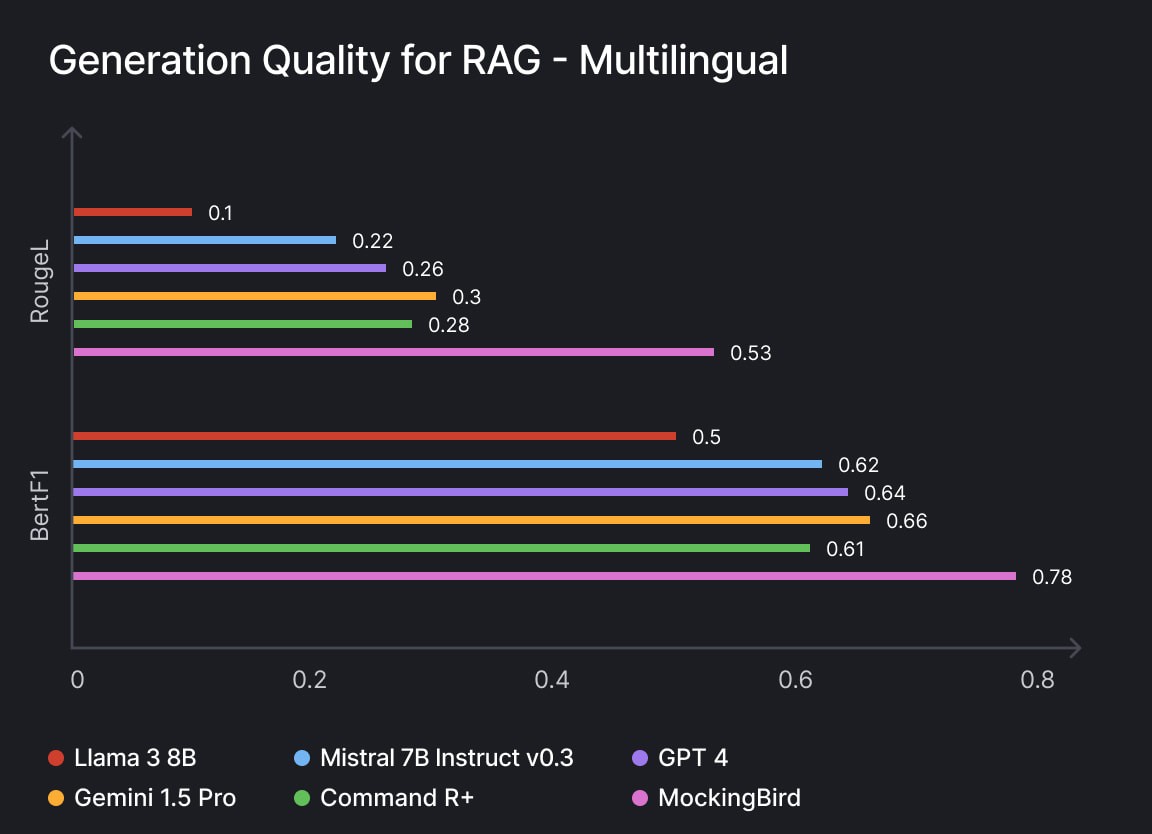1152x834 pixels.
Task: Click the blue Mistral 7B legend dot
Action: pyautogui.click(x=302, y=758)
